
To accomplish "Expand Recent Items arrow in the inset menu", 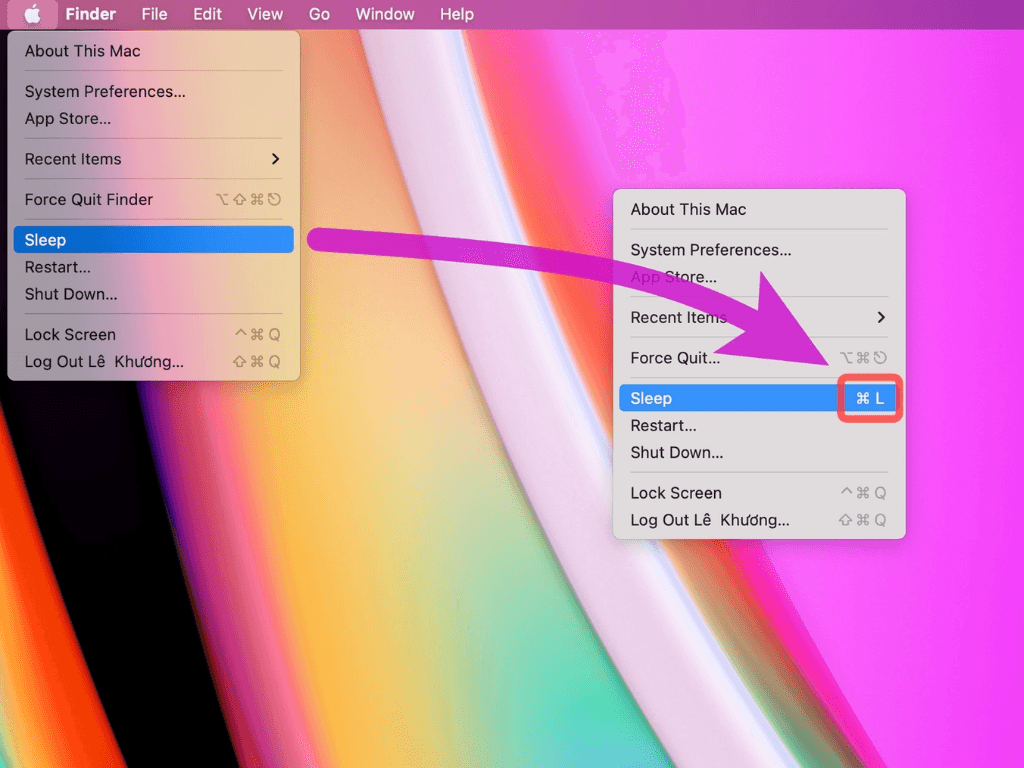I will click(x=880, y=317).
